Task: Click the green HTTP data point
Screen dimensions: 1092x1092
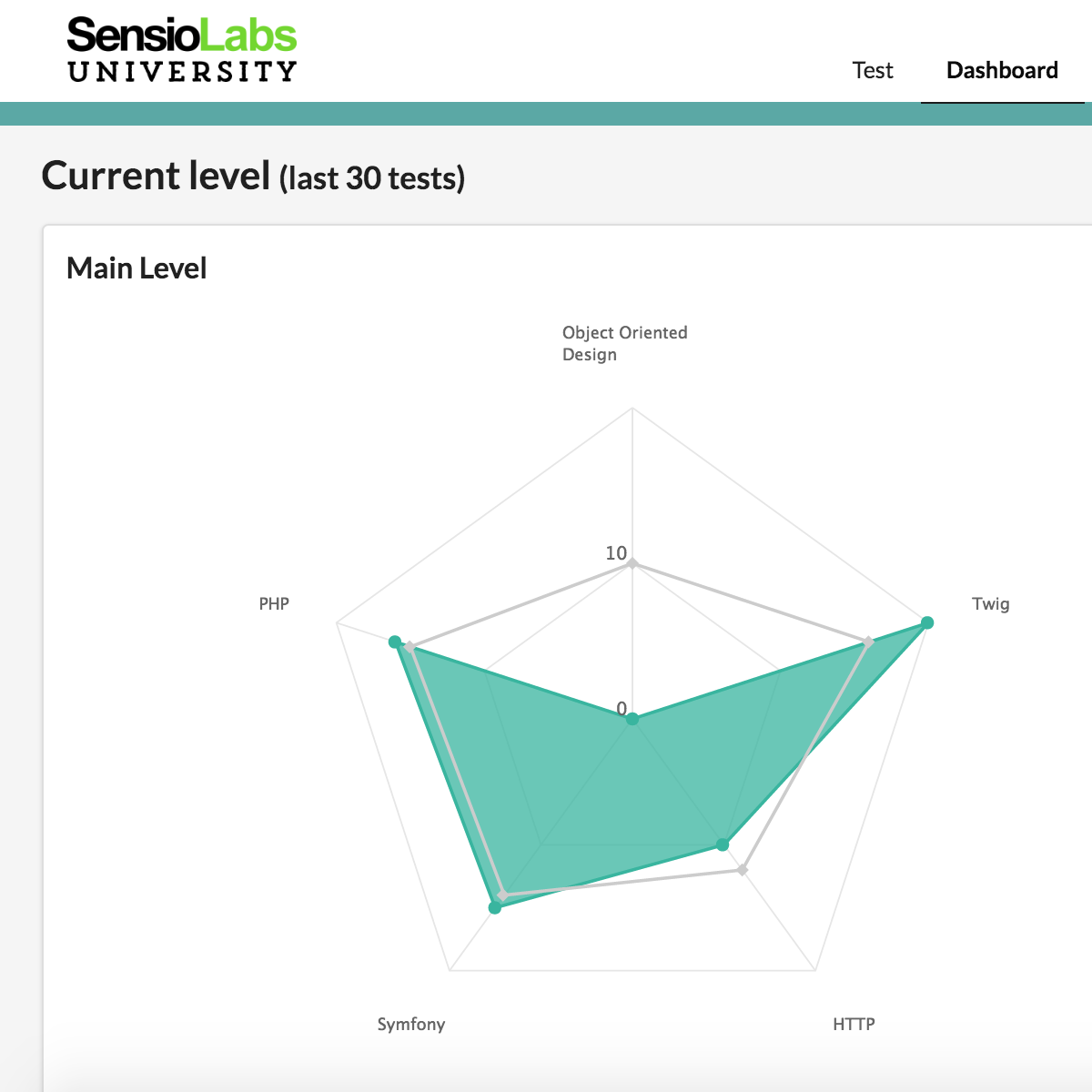Action: 723,844
